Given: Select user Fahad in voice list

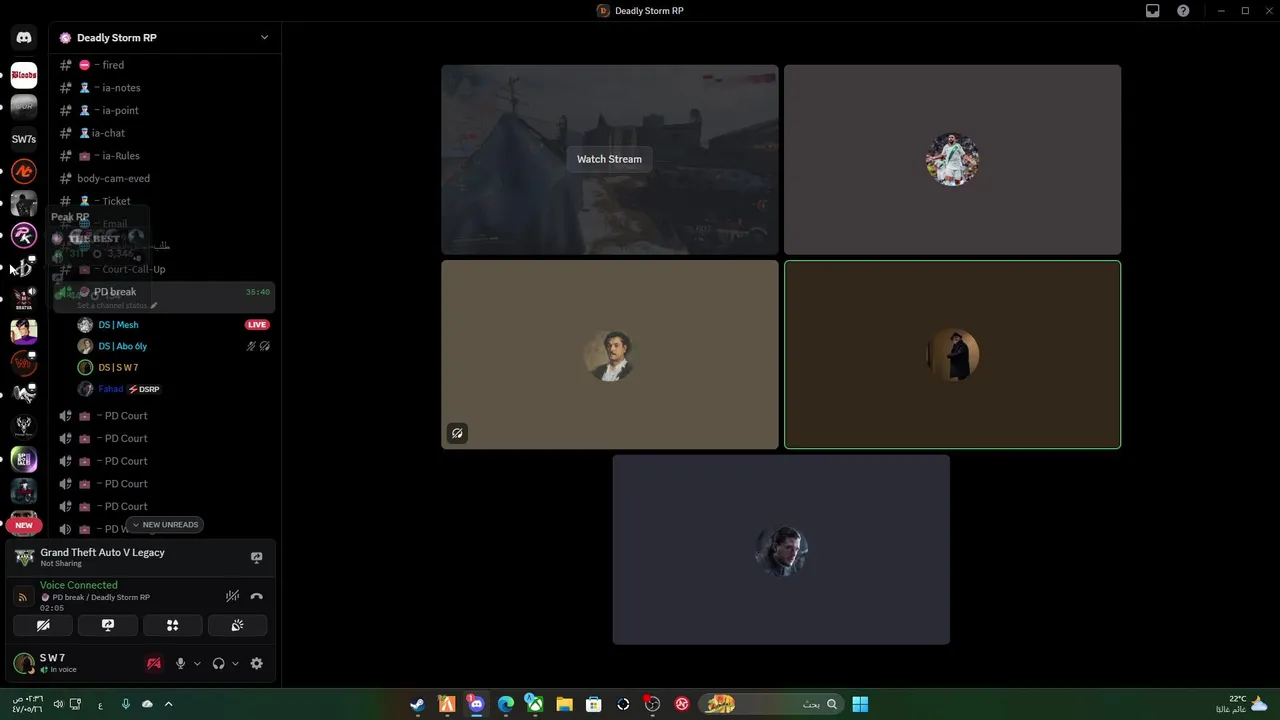Looking at the screenshot, I should (x=172, y=389).
